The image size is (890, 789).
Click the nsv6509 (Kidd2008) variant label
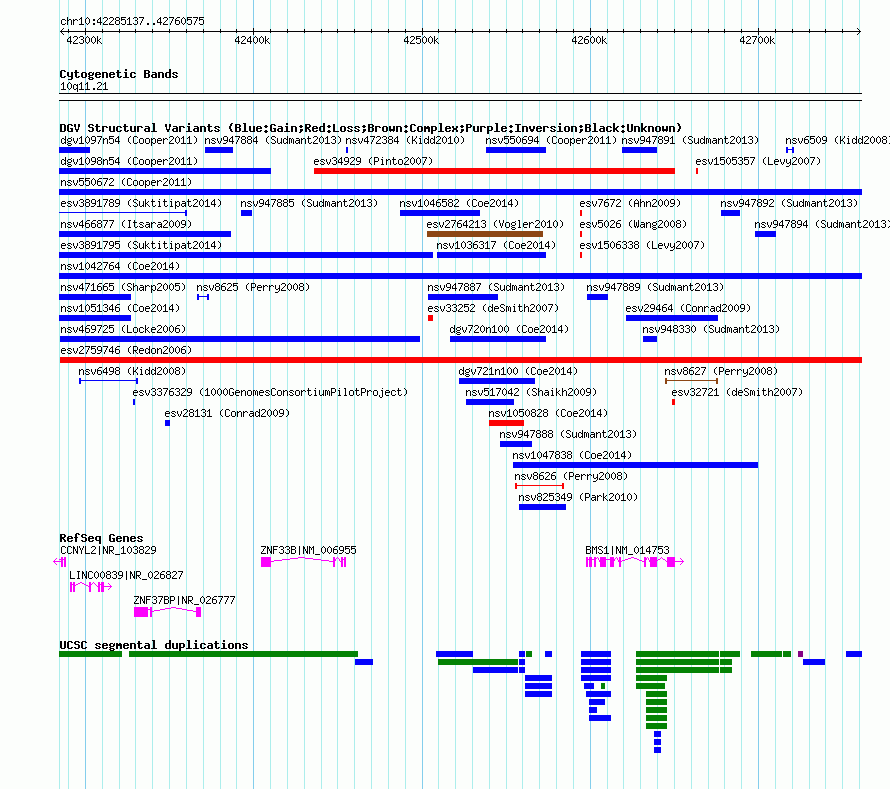[837, 140]
